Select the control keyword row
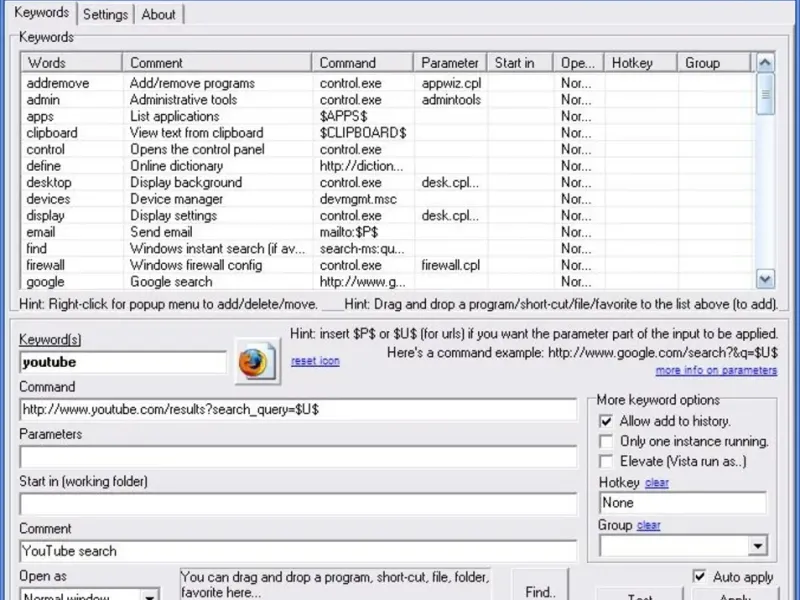 pos(387,149)
